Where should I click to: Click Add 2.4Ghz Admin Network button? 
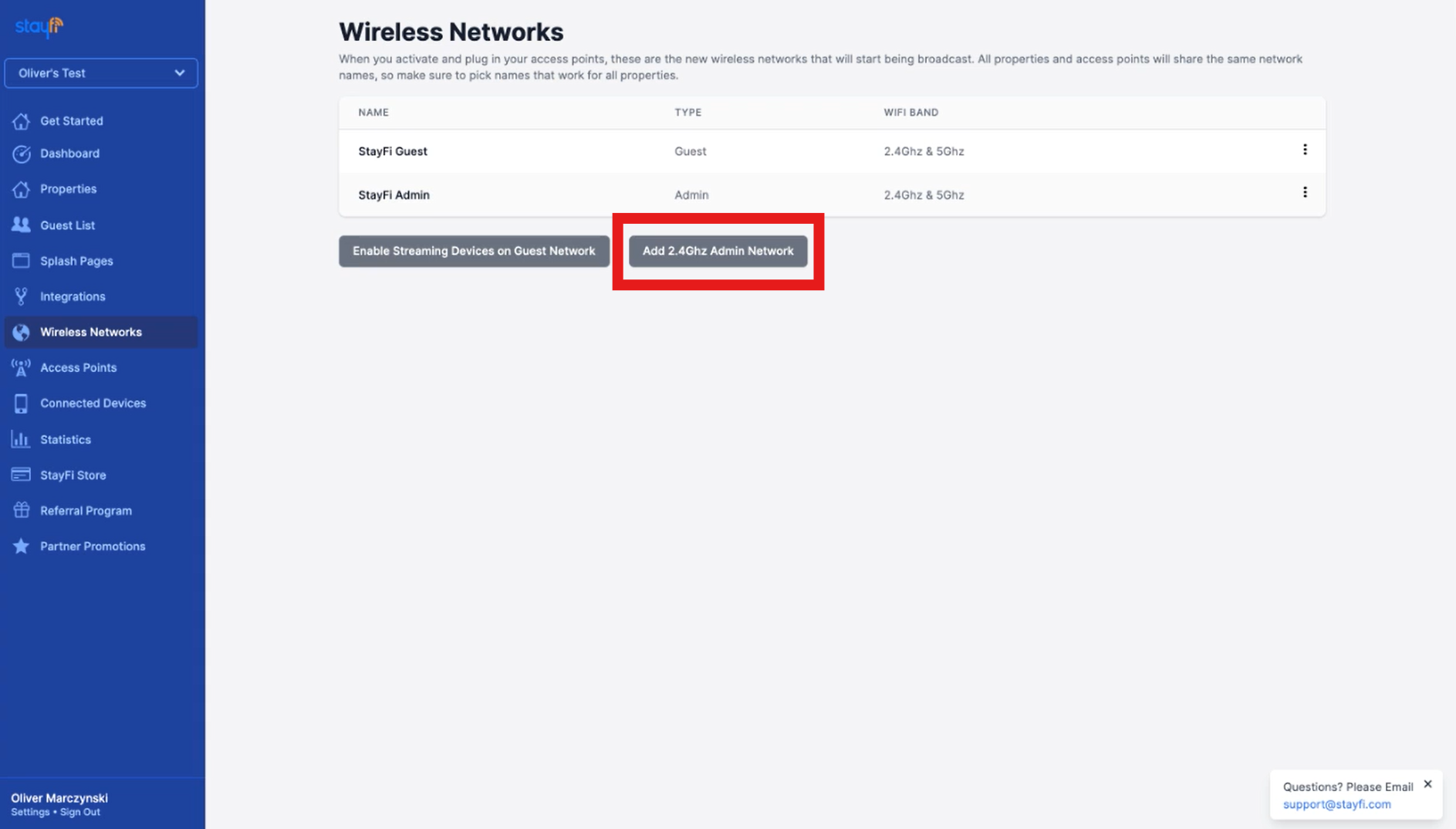pos(718,251)
